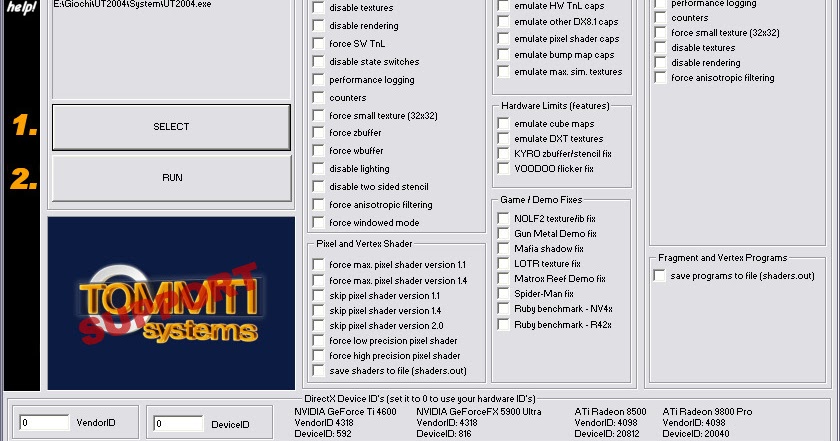Check Ruby benchmark - R42x
This screenshot has width=840, height=441.
[x=504, y=325]
